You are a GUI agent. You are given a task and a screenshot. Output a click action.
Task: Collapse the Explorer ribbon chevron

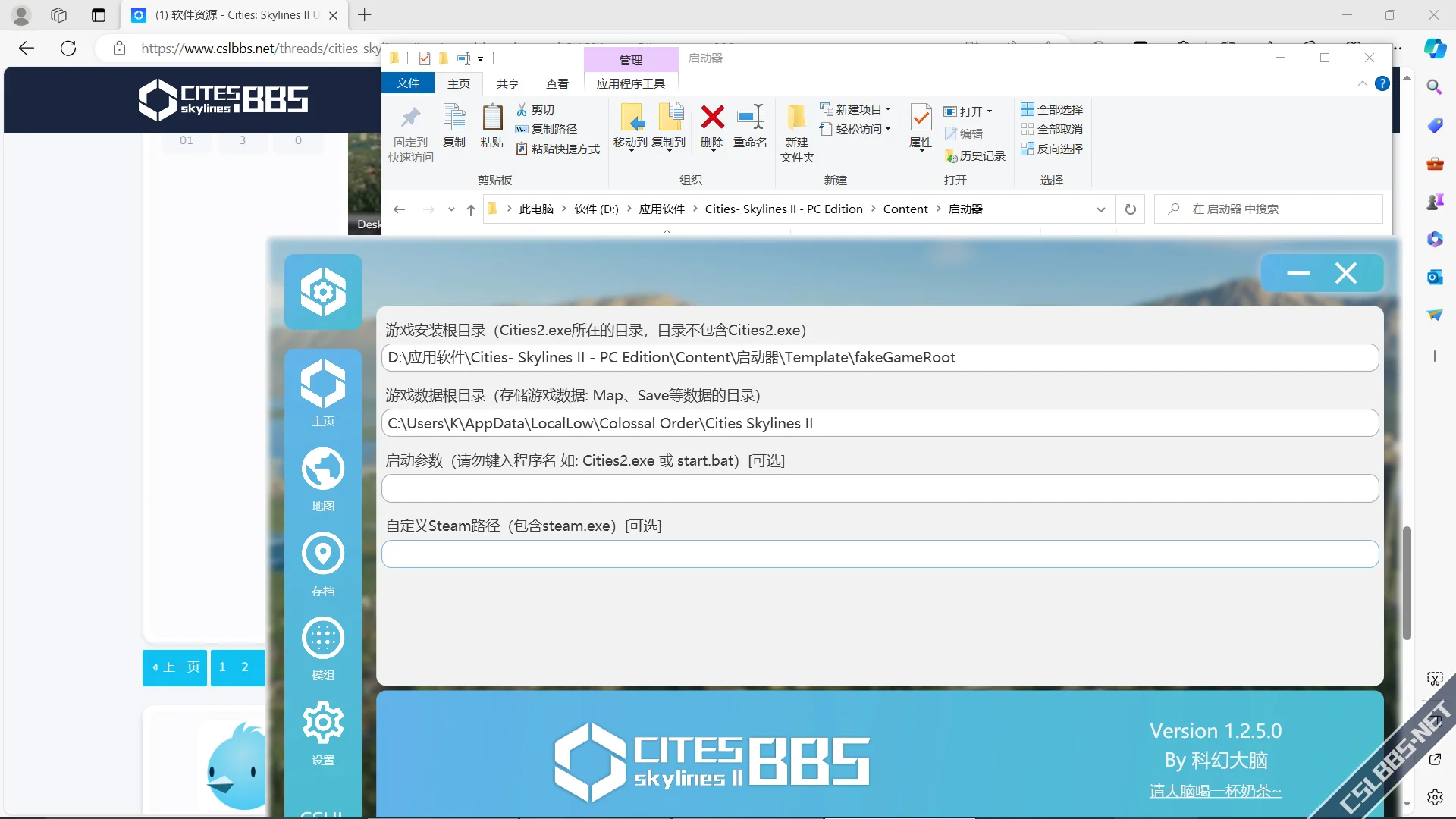[x=1362, y=83]
